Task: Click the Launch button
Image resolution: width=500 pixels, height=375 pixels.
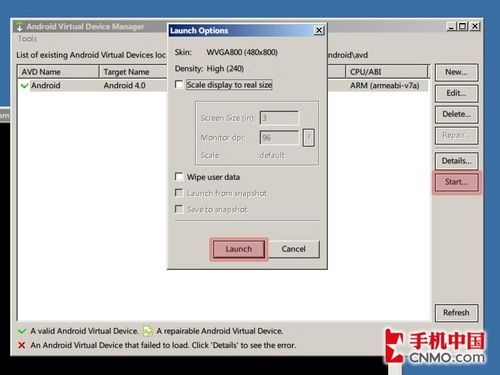Action: (239, 249)
